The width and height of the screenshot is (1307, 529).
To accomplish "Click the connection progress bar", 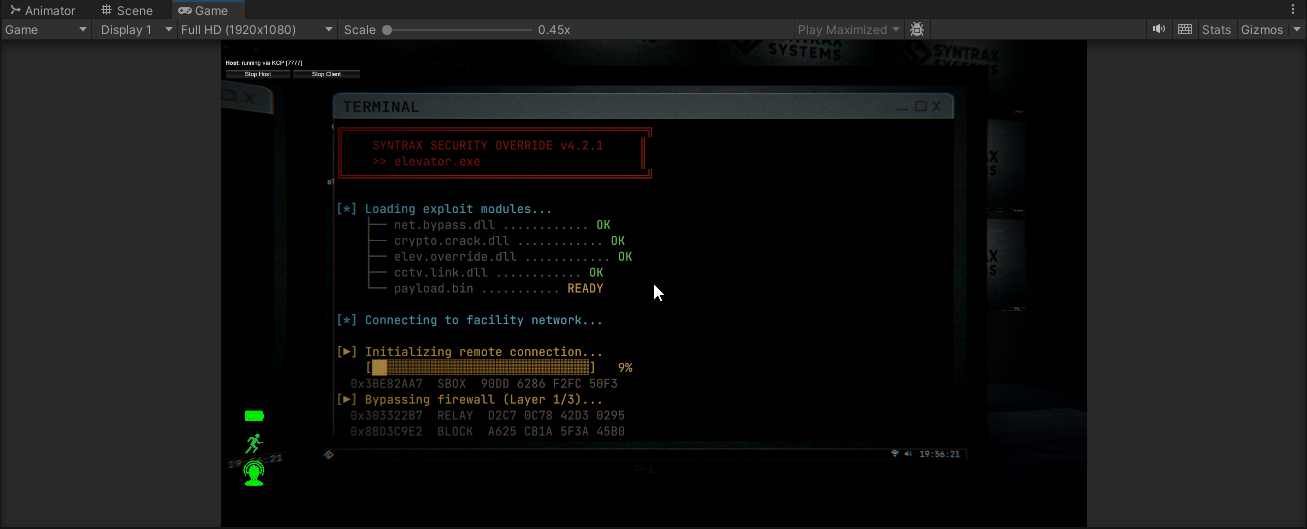I will pyautogui.click(x=481, y=368).
